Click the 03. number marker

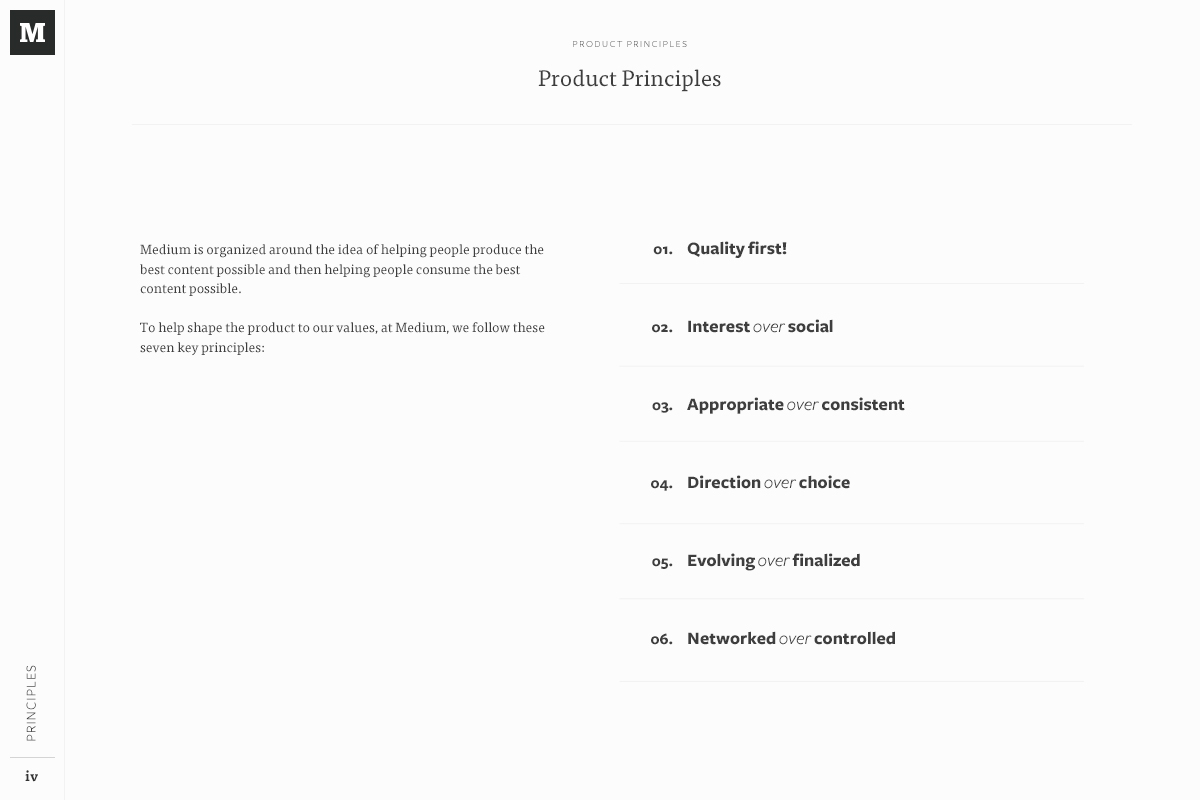point(662,406)
